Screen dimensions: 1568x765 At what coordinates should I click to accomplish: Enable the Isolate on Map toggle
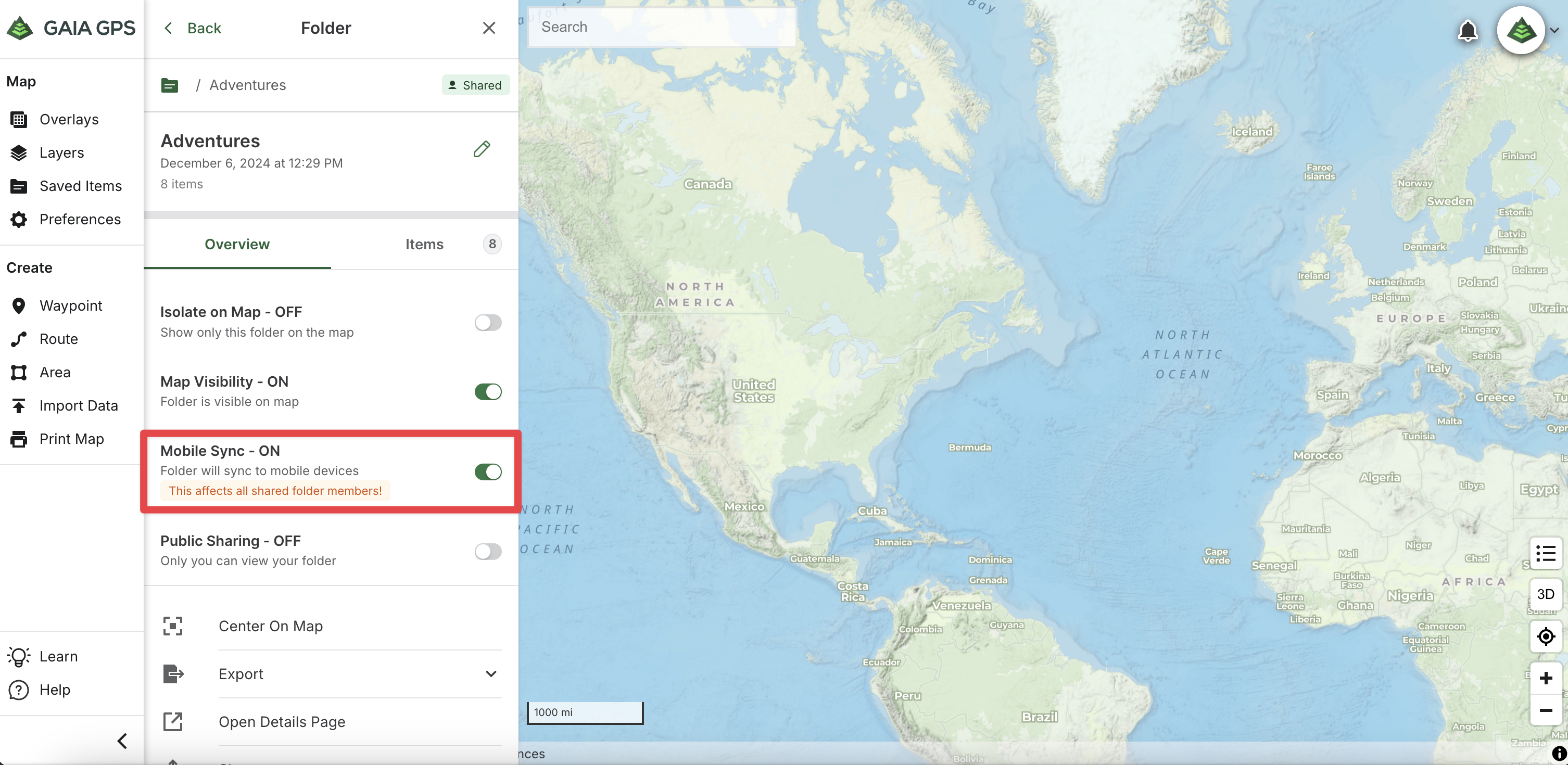click(x=488, y=323)
